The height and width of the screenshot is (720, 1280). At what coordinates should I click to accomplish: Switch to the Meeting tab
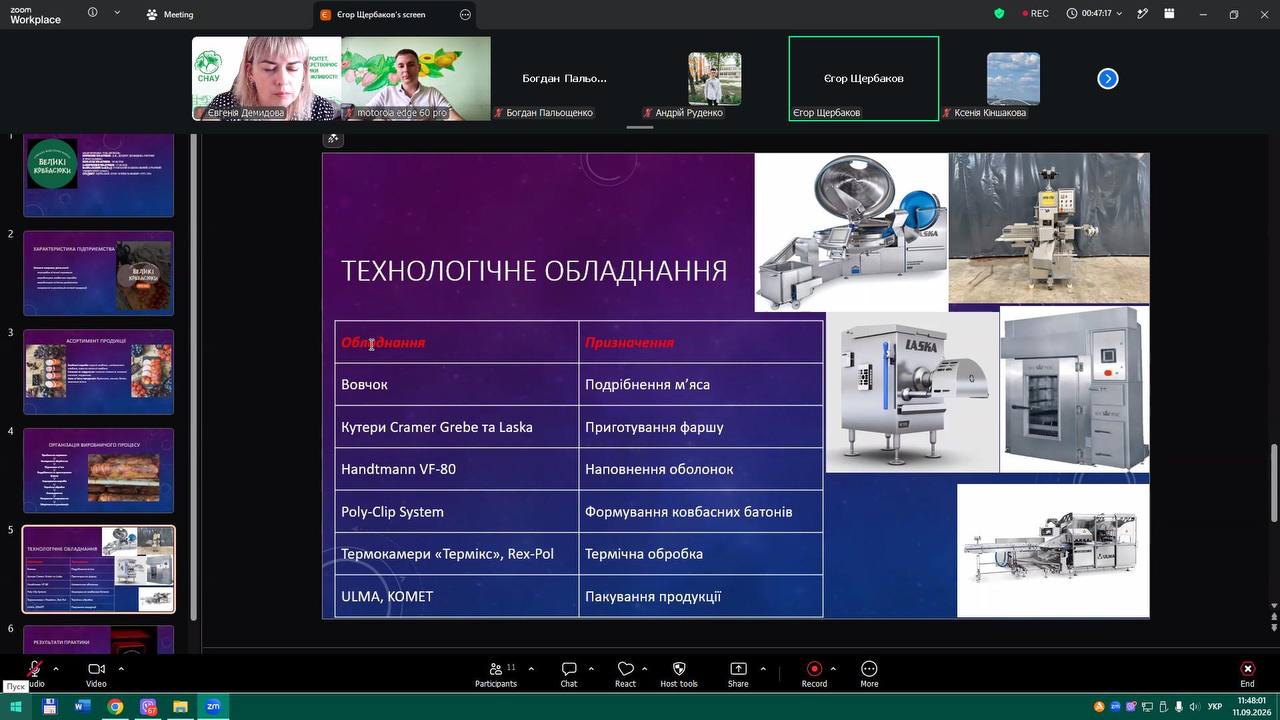pos(170,14)
